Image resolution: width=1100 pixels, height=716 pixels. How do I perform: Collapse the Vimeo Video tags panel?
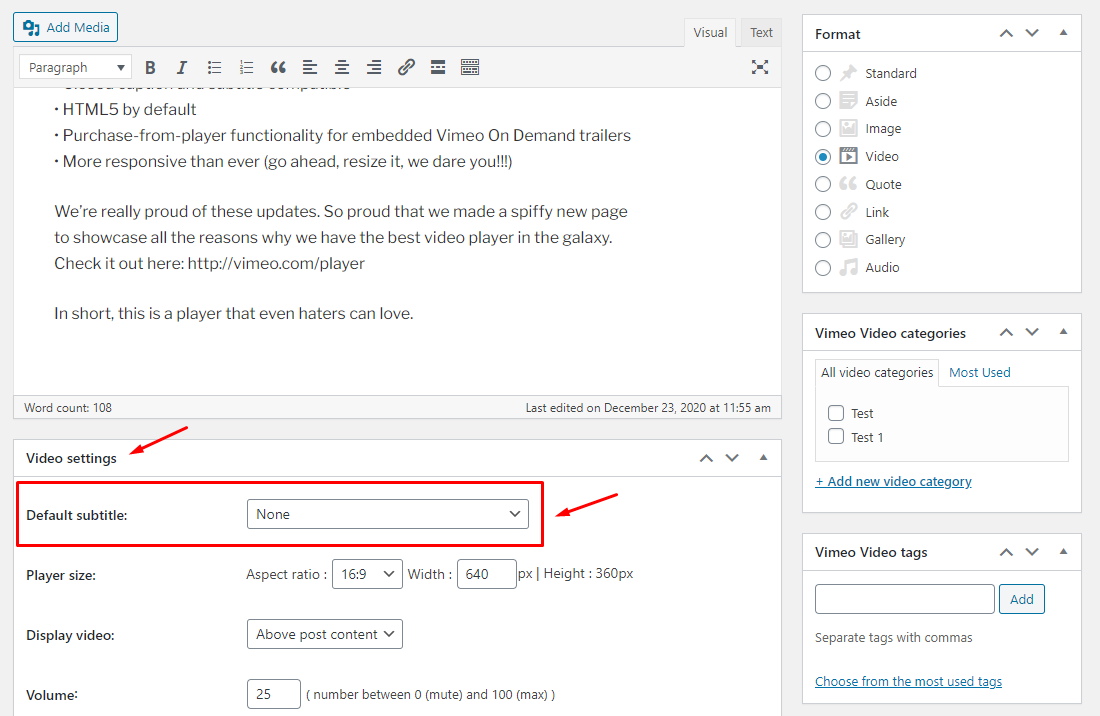click(1064, 552)
